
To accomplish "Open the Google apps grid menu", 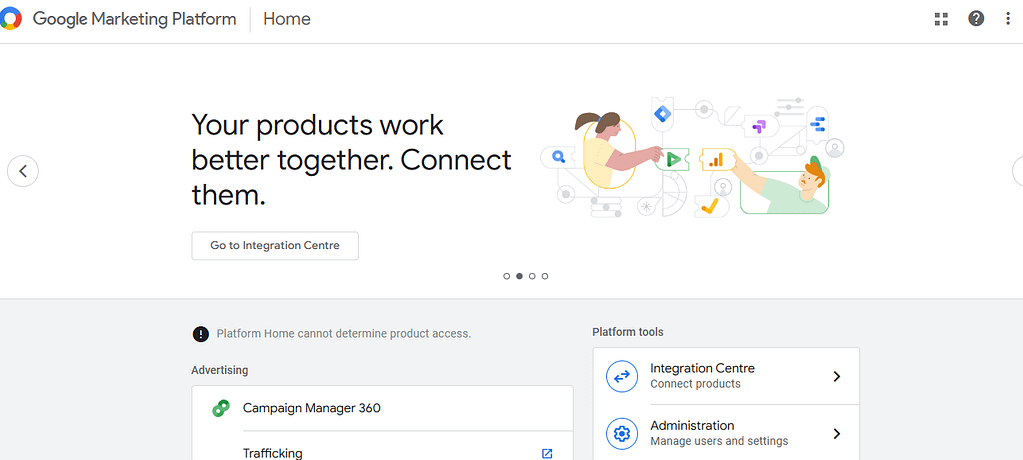I will (x=941, y=19).
